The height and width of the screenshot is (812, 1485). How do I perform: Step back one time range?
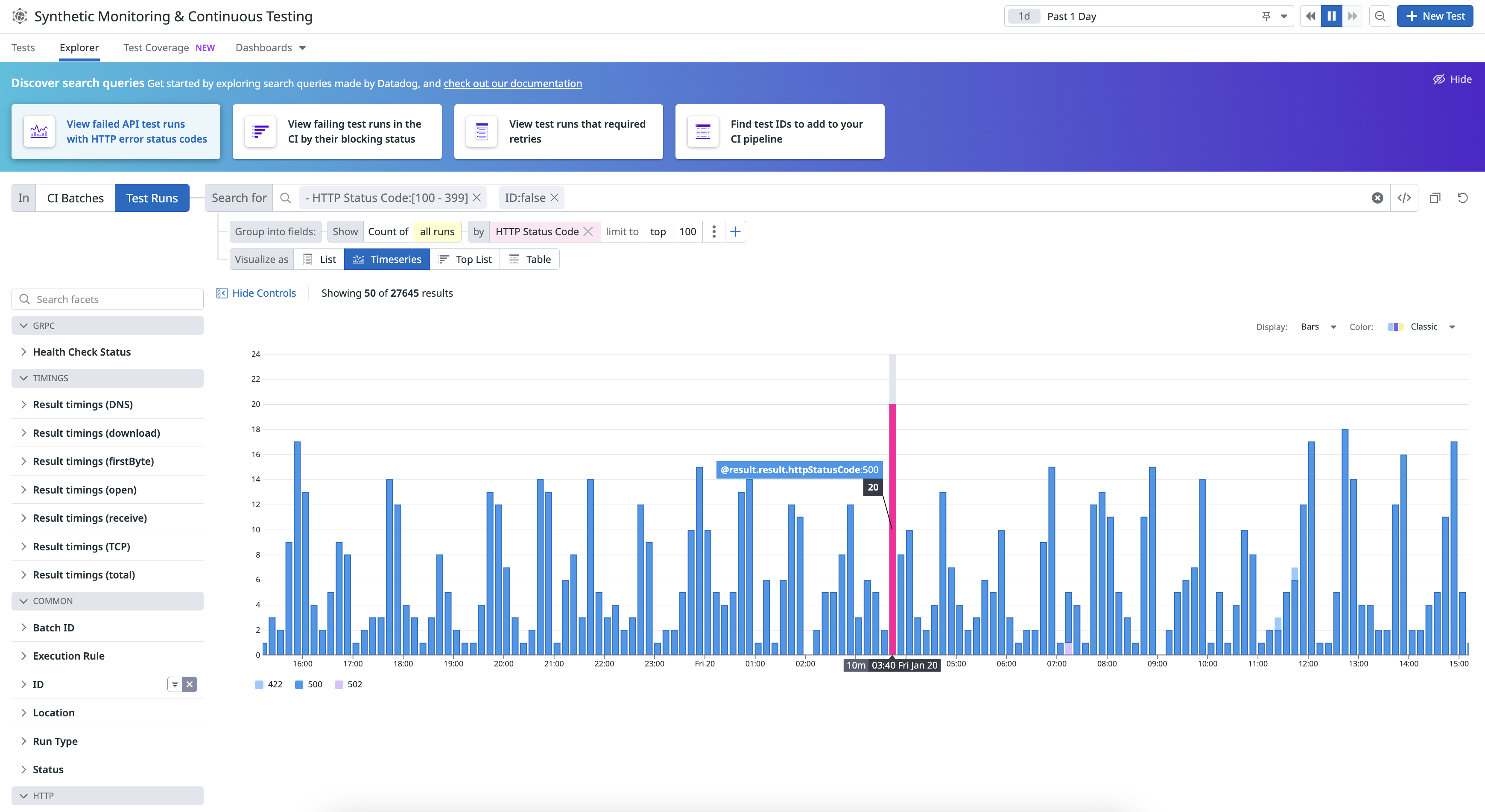1310,16
